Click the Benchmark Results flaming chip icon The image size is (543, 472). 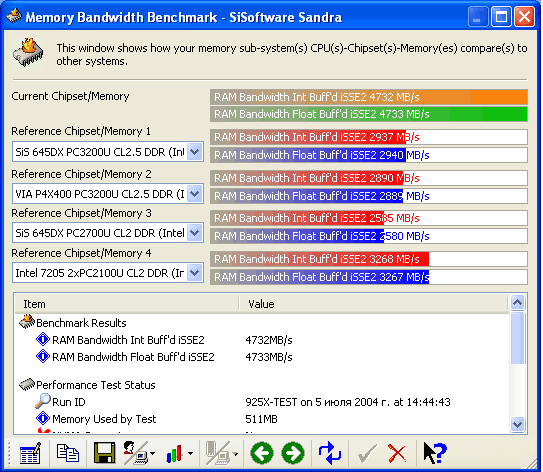[x=27, y=322]
